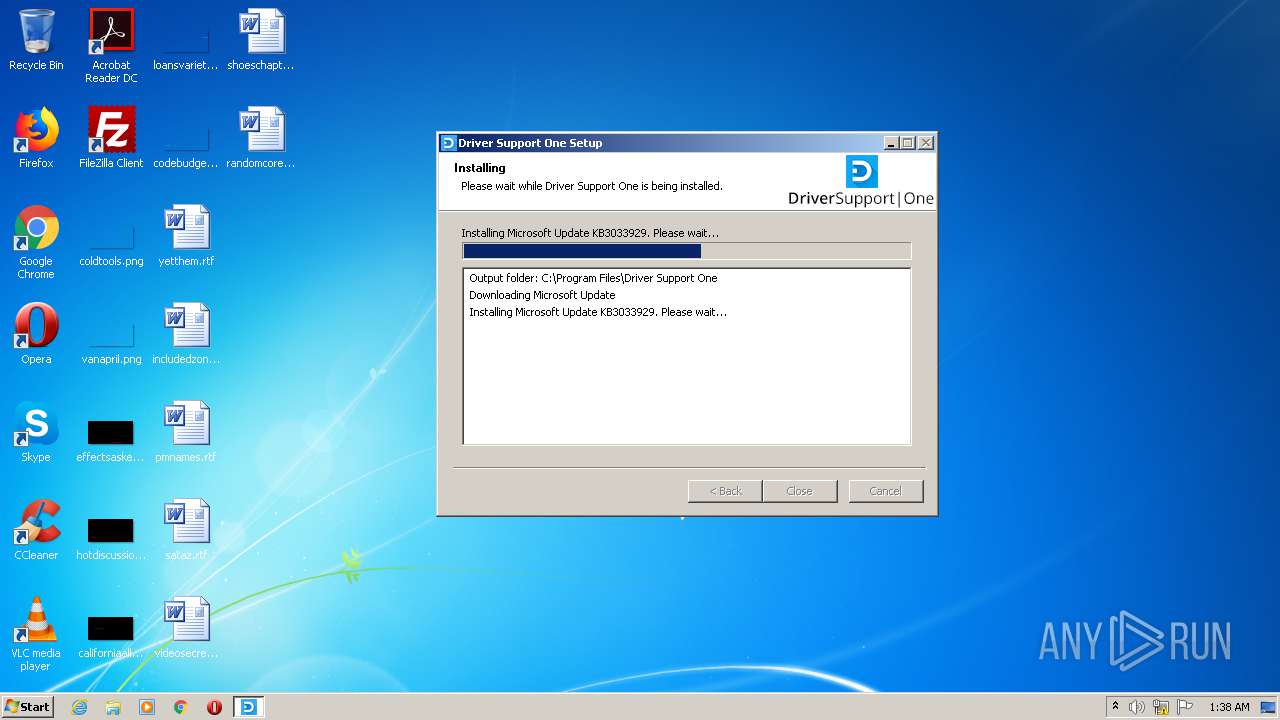Click the installation progress bar

[x=687, y=251]
